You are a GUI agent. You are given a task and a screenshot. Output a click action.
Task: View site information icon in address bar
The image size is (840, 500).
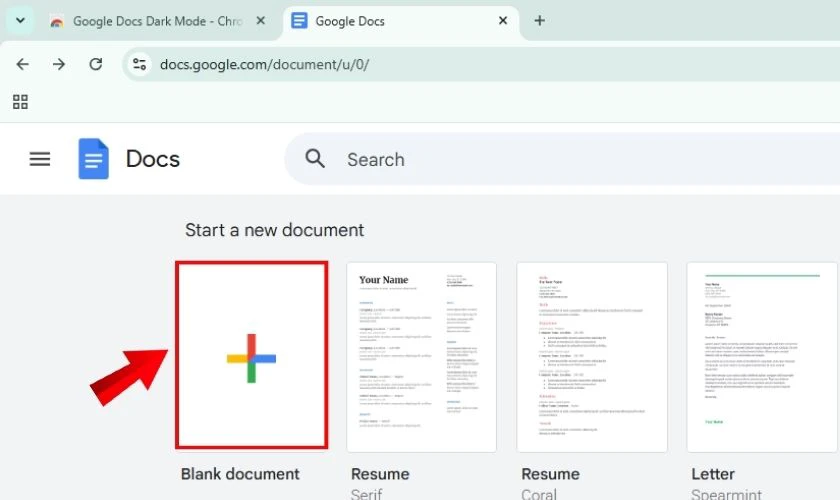tap(139, 64)
